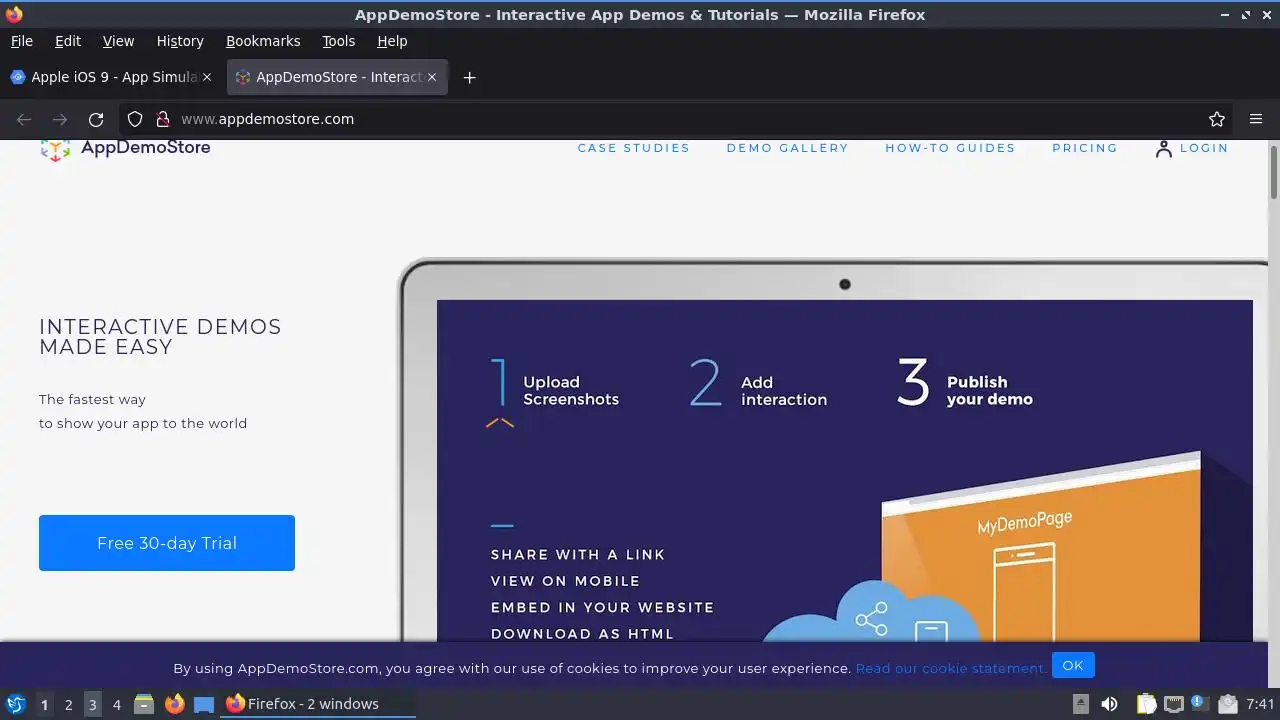Click the AppDemoStore brand name
The width and height of the screenshot is (1280, 720).
click(146, 148)
